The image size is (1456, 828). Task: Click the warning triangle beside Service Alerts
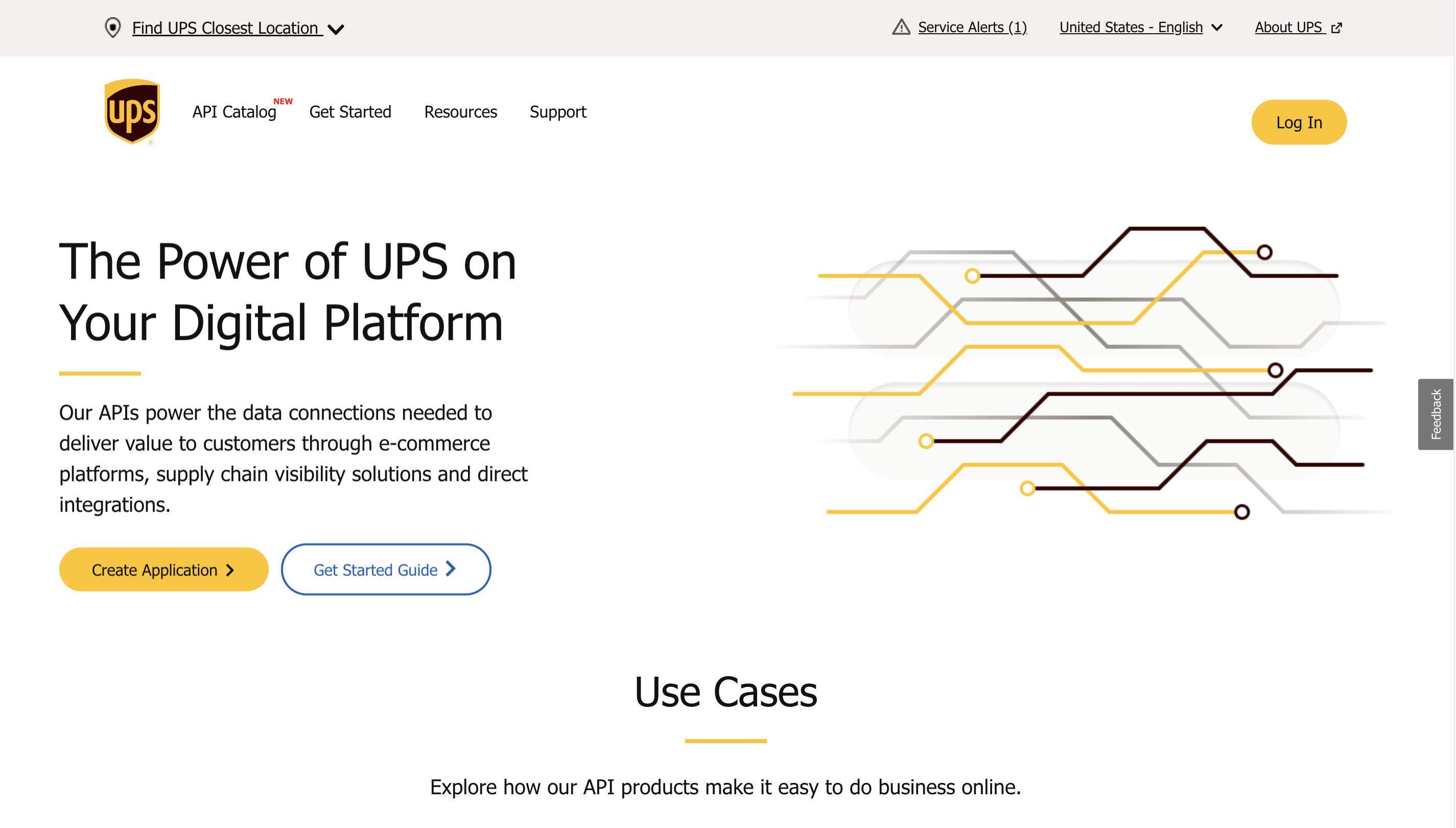tap(901, 27)
